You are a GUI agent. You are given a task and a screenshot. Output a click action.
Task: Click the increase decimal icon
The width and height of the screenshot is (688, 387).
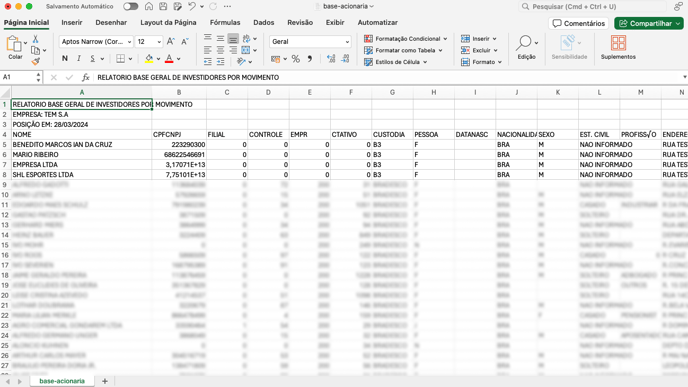click(x=331, y=59)
